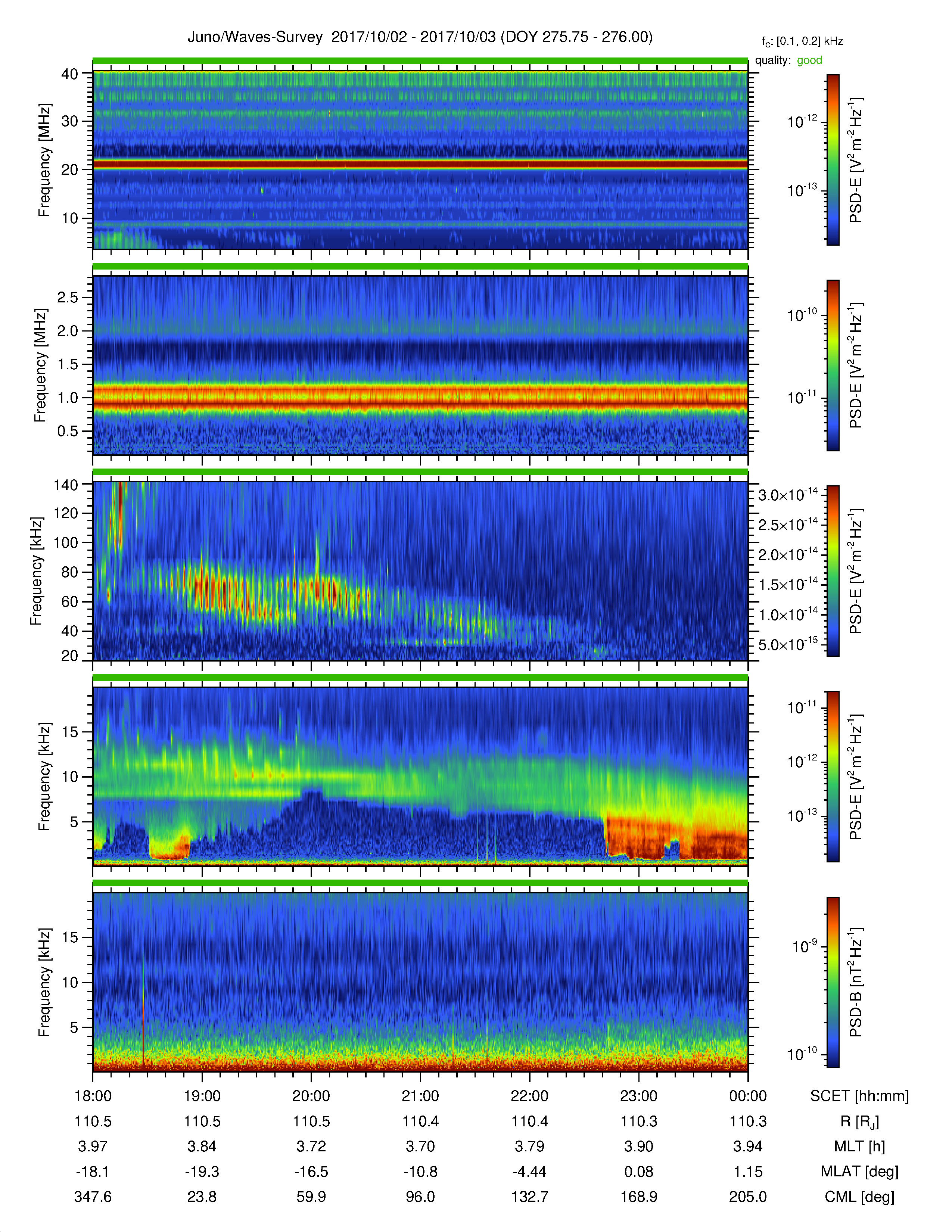The image size is (952, 1232).
Task: Click the 22:00 time axis label
Action: pos(529,1096)
